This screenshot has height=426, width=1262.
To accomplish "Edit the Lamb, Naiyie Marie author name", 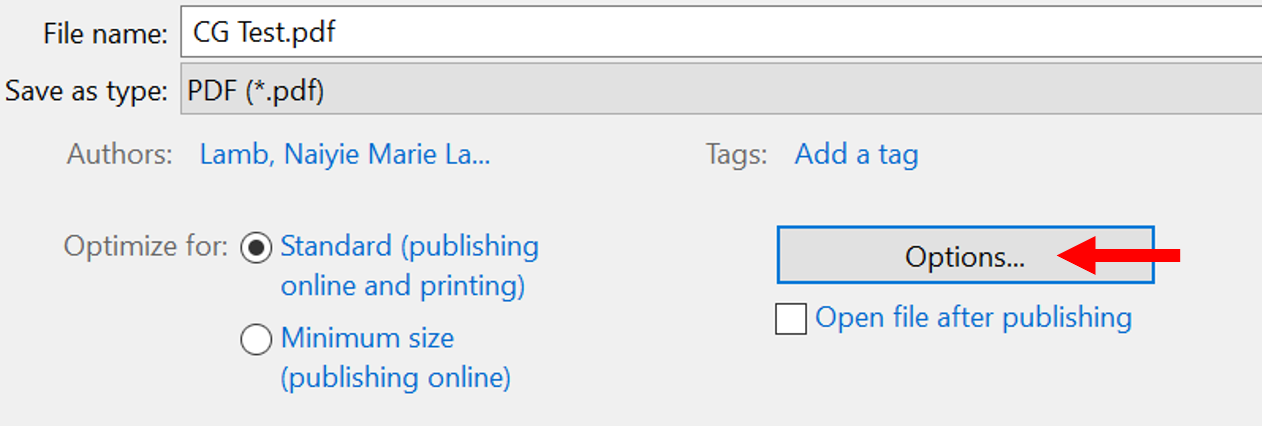I will pos(345,155).
